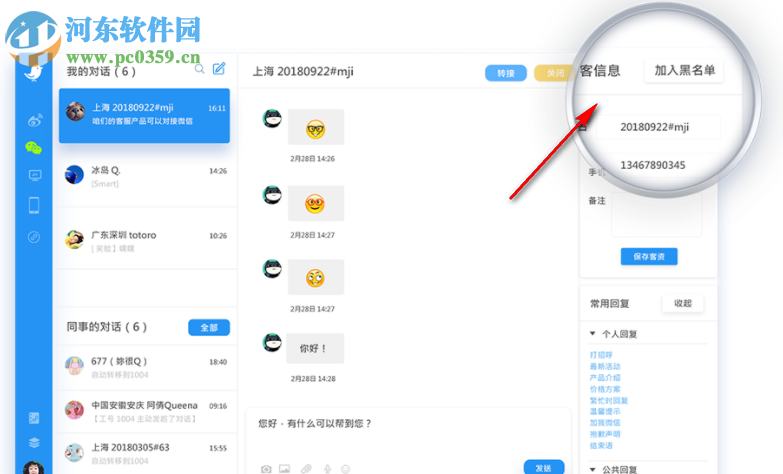Click the 你好！ message bubble
Viewport: 783px width, 474px height.
click(x=315, y=348)
